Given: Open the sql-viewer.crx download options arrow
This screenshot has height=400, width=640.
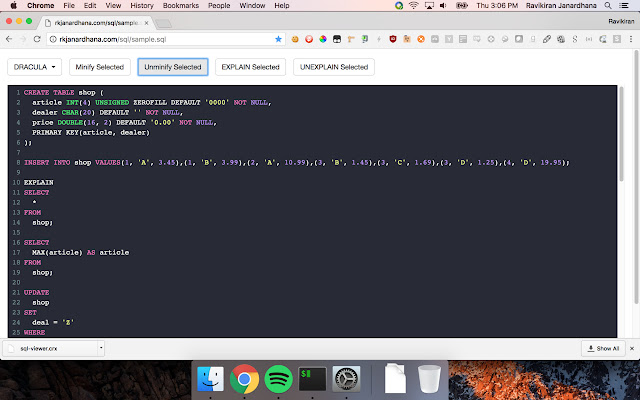Looking at the screenshot, I should click(x=101, y=348).
